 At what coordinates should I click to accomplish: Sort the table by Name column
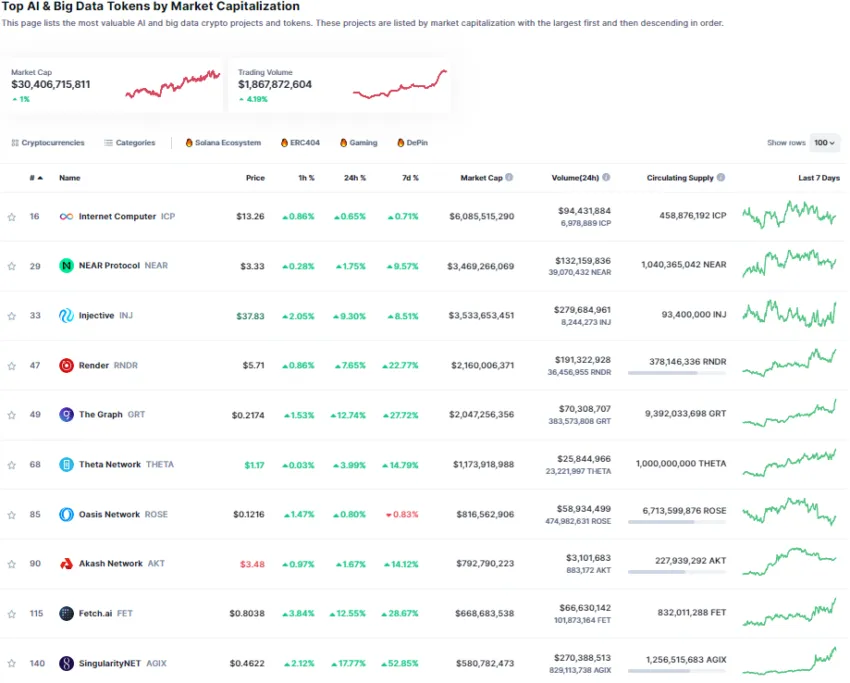[69, 178]
